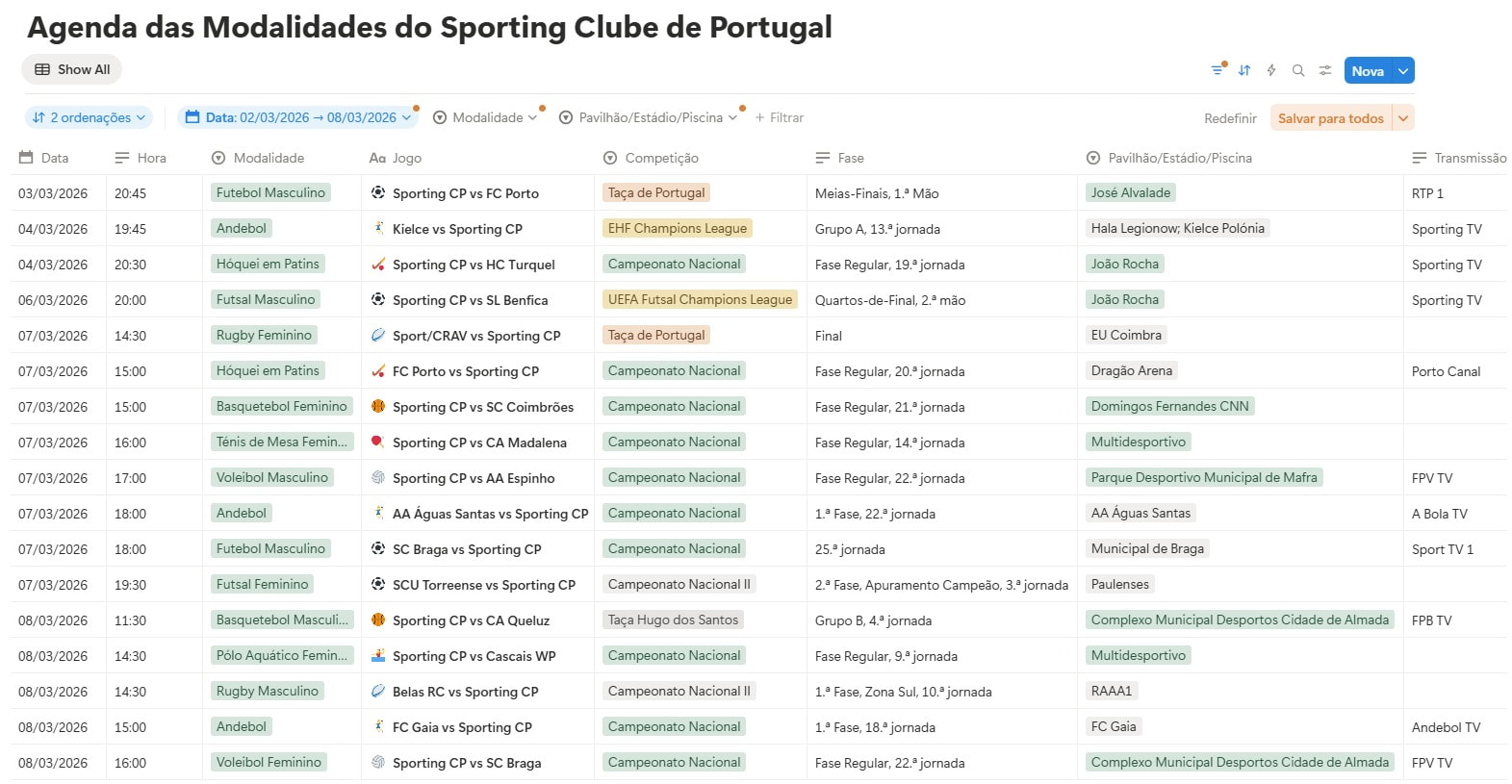The height and width of the screenshot is (784, 1512).
Task: Open automations via the lightning bolt icon
Action: [x=1271, y=70]
